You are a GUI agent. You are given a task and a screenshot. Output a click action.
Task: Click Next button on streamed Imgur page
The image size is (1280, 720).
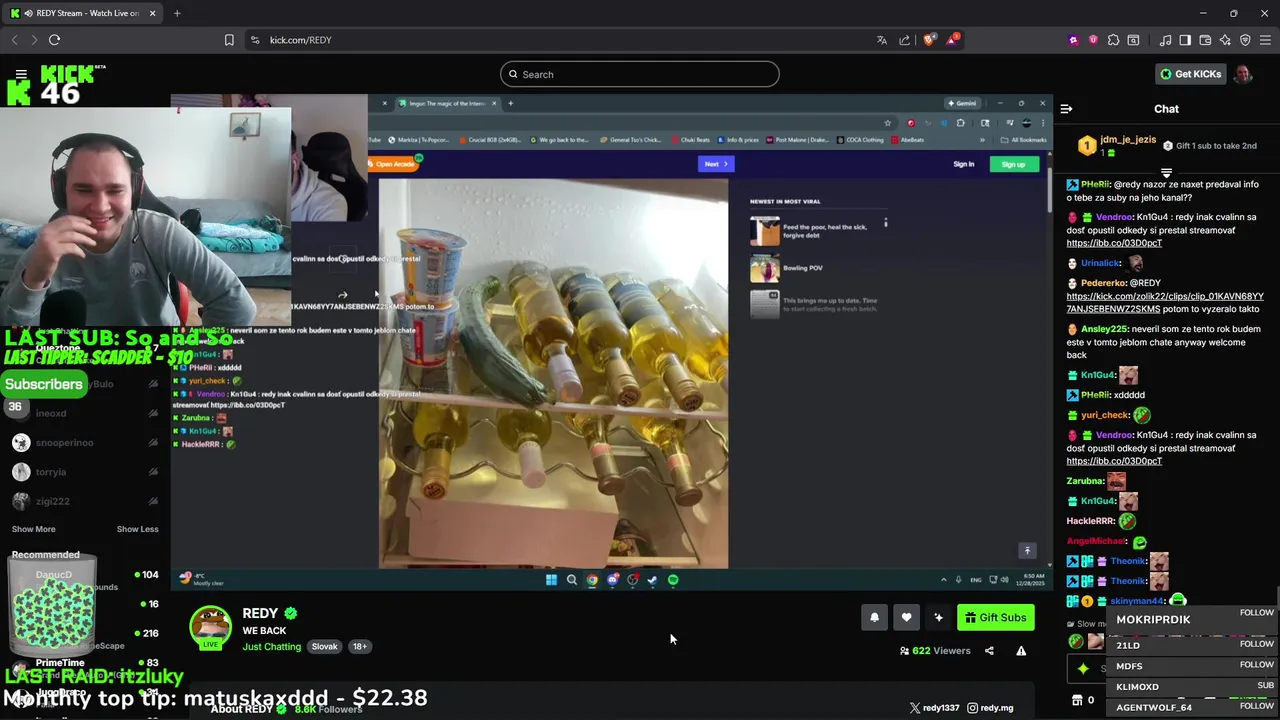pos(716,164)
